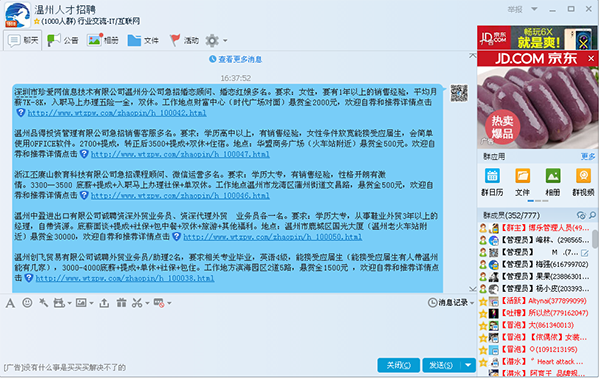
Task: Click the member view icon beside search in 群成员
Action: 581,215
